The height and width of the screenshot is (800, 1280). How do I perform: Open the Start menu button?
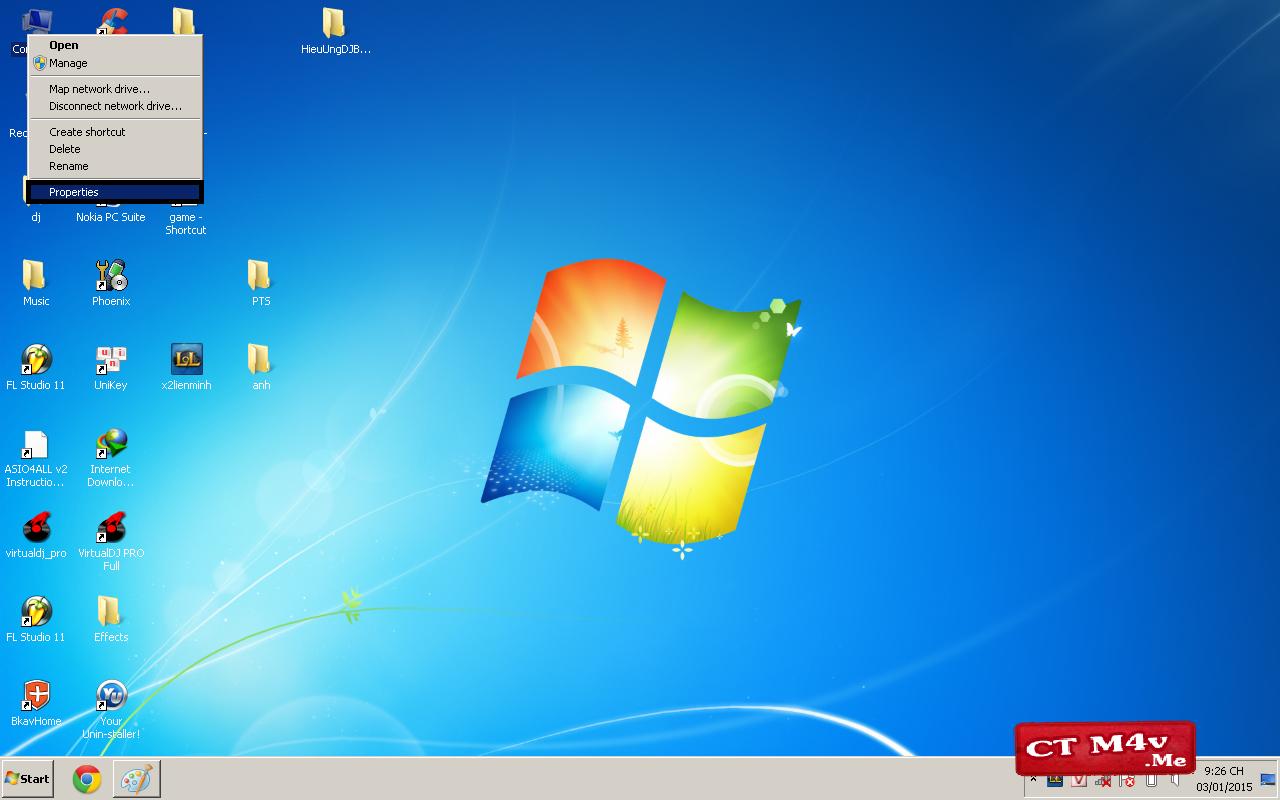click(27, 779)
